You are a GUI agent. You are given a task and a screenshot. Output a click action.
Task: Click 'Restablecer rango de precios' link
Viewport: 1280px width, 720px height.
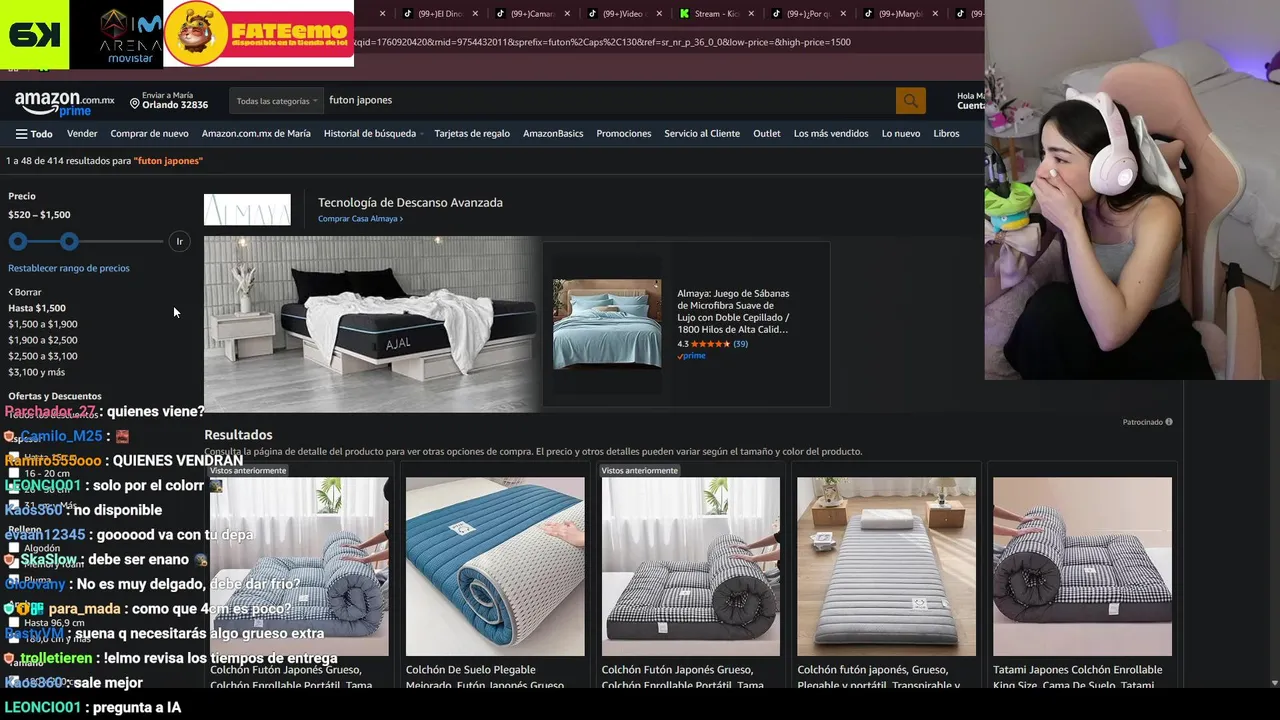[x=69, y=268]
